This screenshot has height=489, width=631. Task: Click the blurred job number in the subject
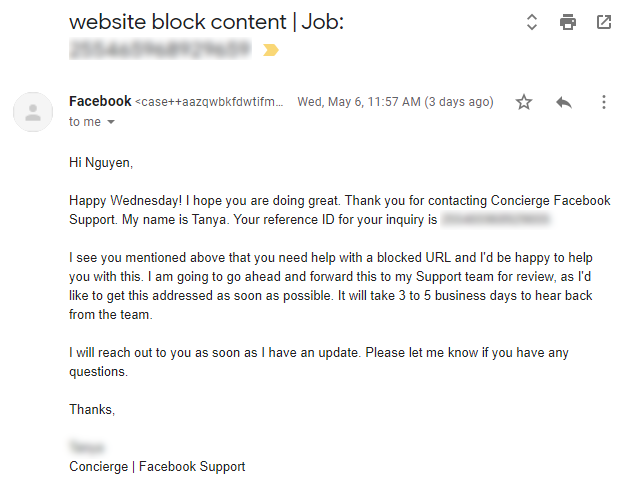(x=160, y=48)
